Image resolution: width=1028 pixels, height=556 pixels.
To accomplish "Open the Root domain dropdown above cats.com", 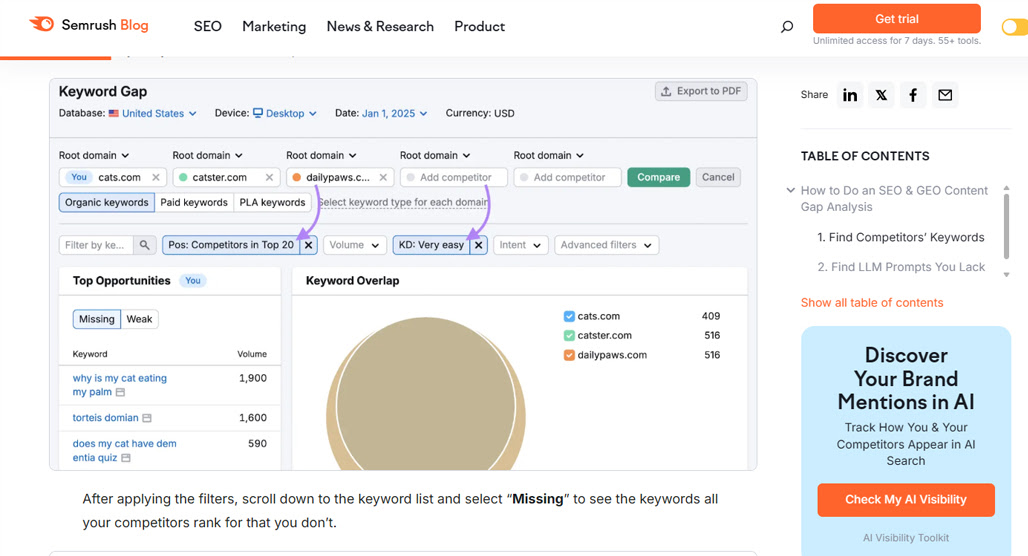I will pyautogui.click(x=94, y=155).
